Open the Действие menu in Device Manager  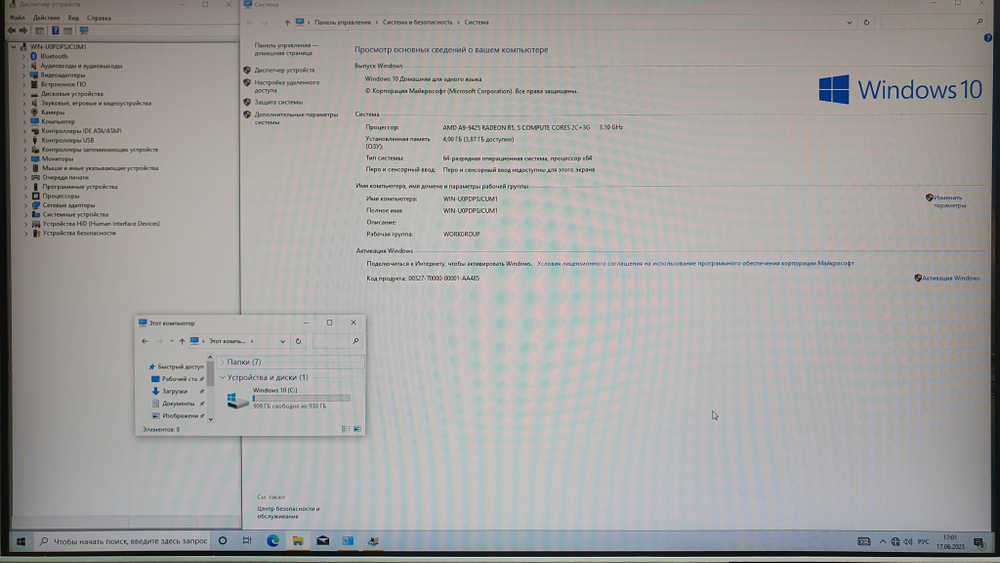pos(46,18)
